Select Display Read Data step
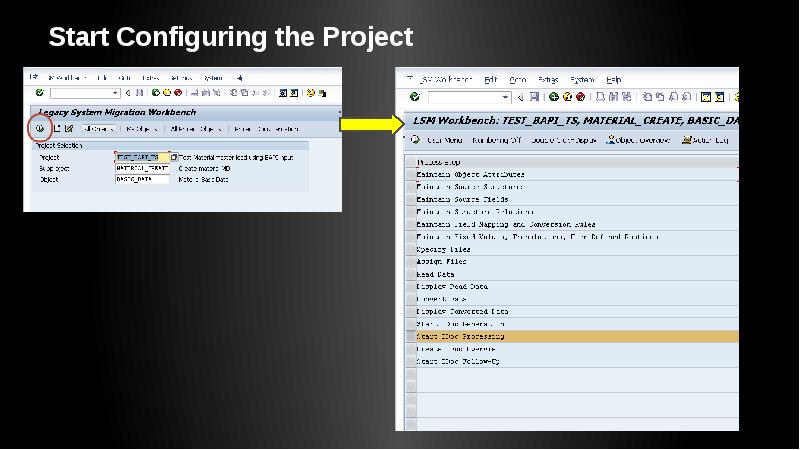Viewport: 800px width, 450px height. coord(577,287)
